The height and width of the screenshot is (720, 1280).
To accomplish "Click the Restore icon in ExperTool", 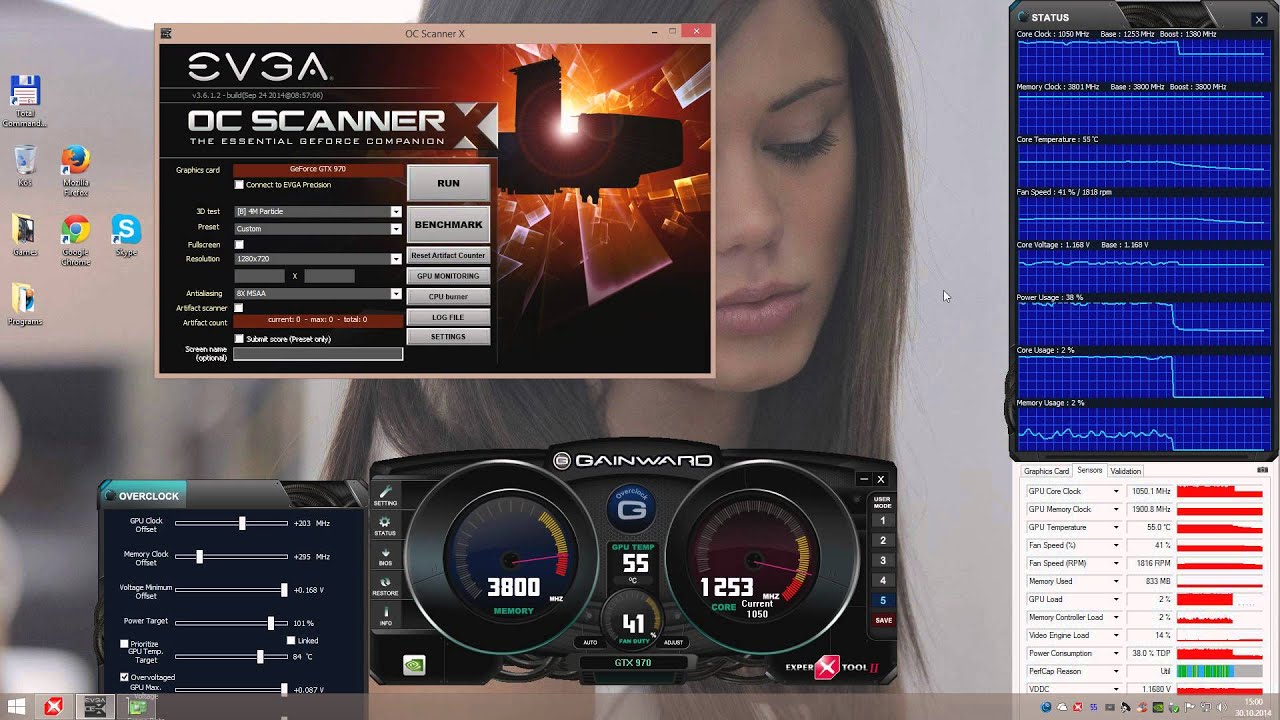I will coord(385,585).
